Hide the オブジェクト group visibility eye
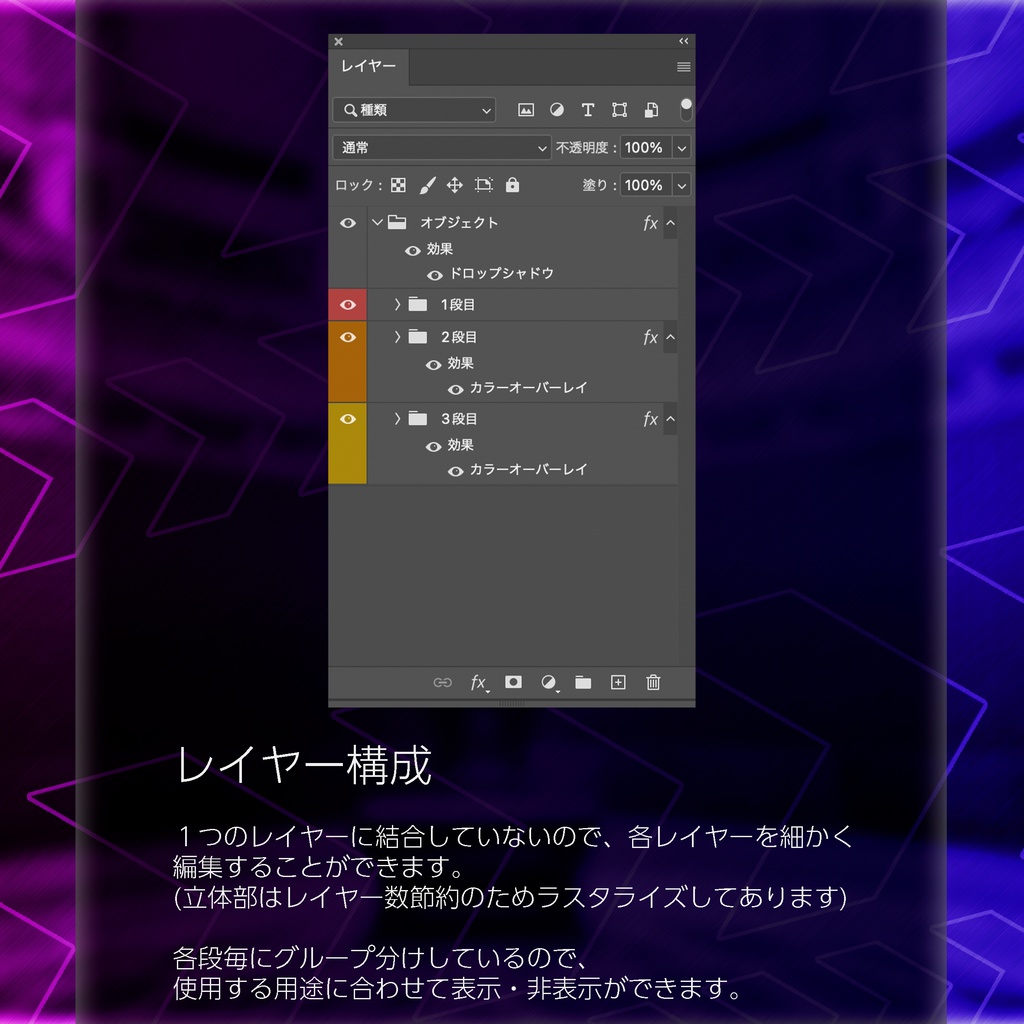 347,223
